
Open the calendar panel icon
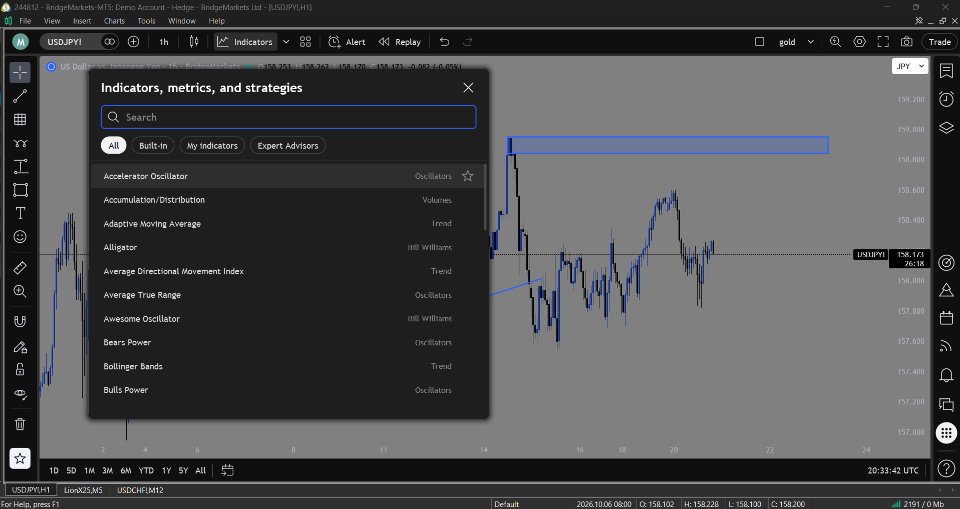(947, 318)
